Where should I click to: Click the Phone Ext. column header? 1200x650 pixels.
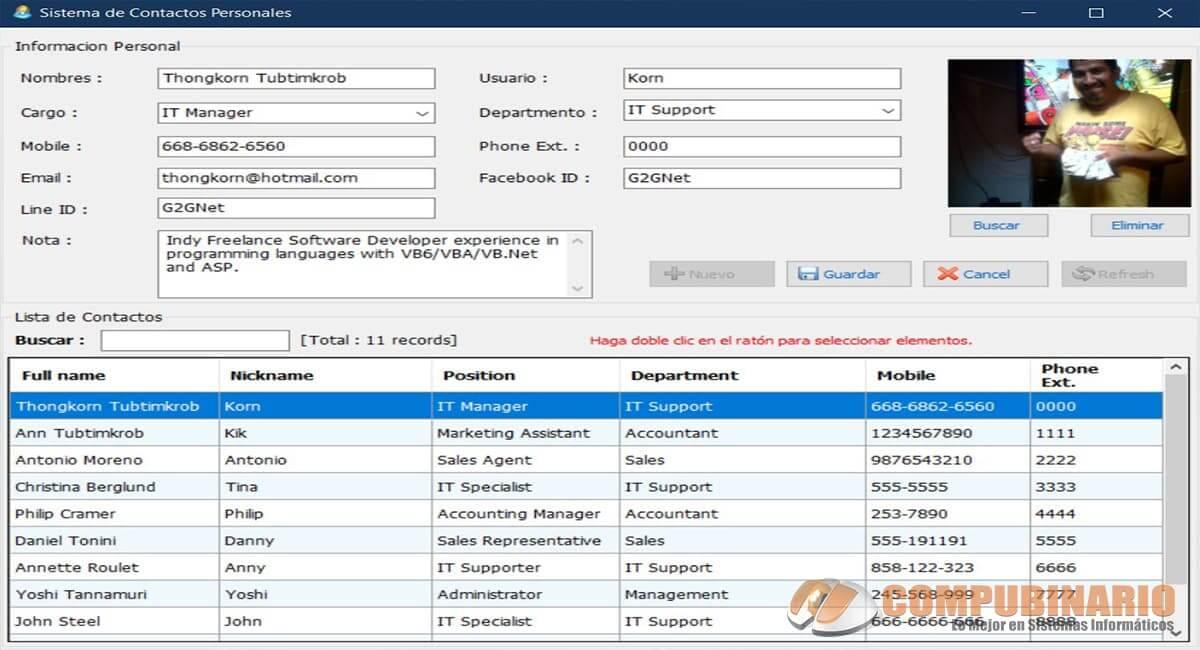coord(1096,376)
